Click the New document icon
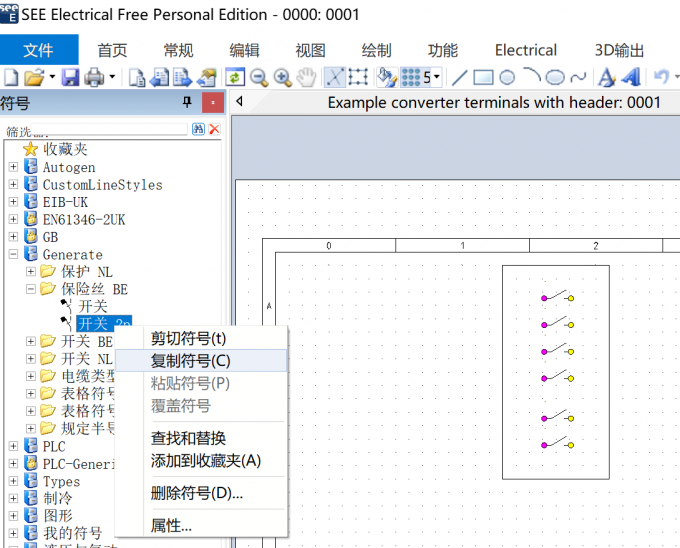Viewport: 680px width, 548px height. click(11, 78)
